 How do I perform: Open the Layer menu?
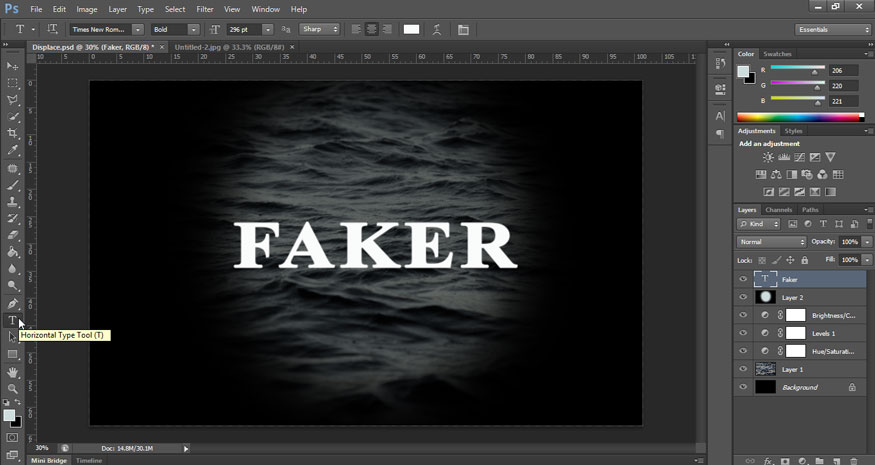[x=117, y=9]
